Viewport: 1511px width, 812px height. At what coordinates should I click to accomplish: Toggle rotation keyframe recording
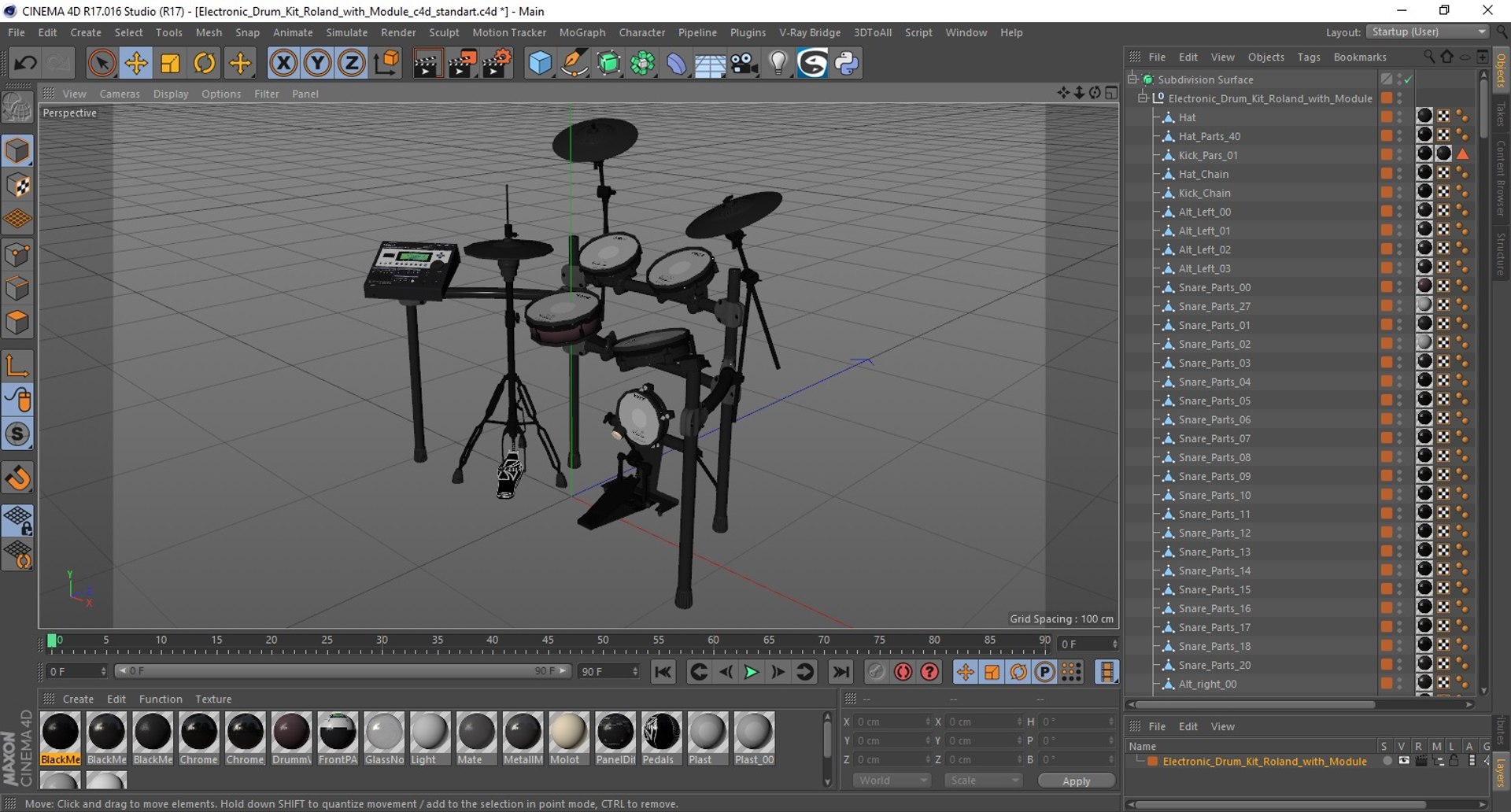[1018, 672]
